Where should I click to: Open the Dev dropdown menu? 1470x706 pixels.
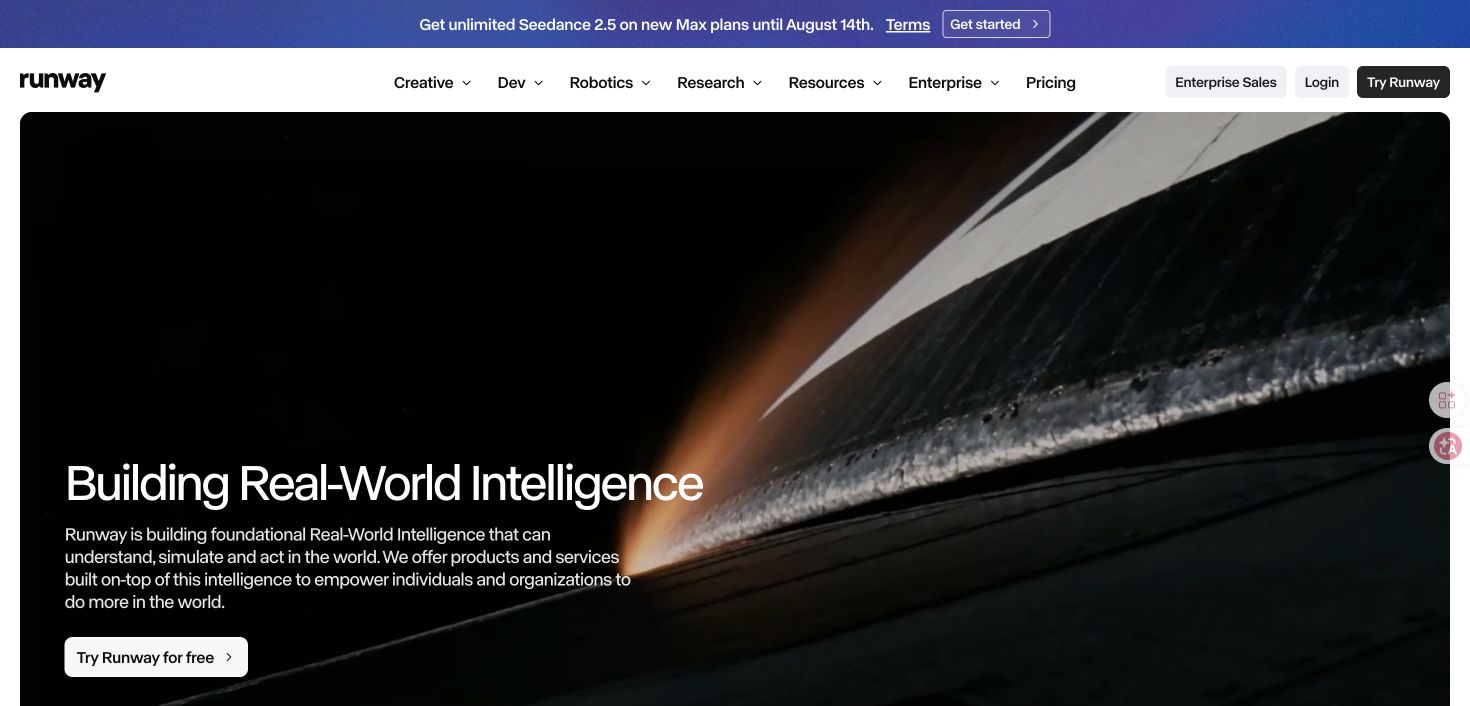coord(520,83)
